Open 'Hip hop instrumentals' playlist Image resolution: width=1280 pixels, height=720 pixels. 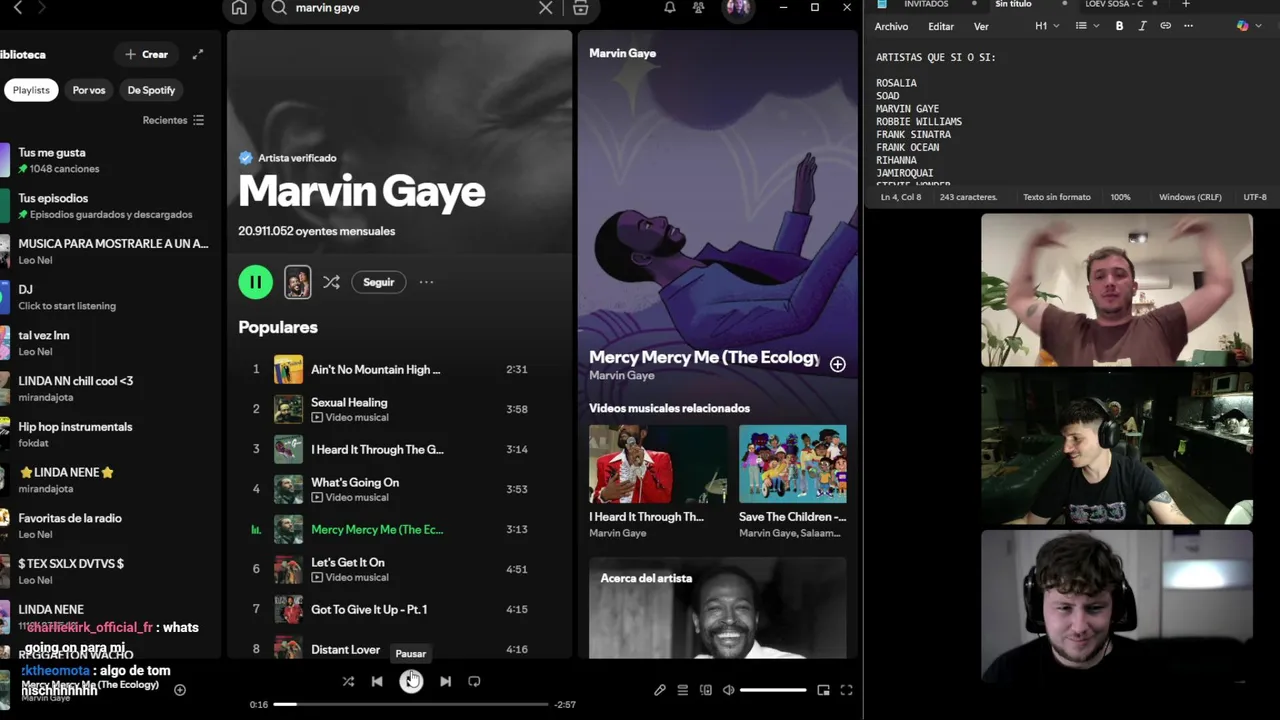(x=105, y=434)
